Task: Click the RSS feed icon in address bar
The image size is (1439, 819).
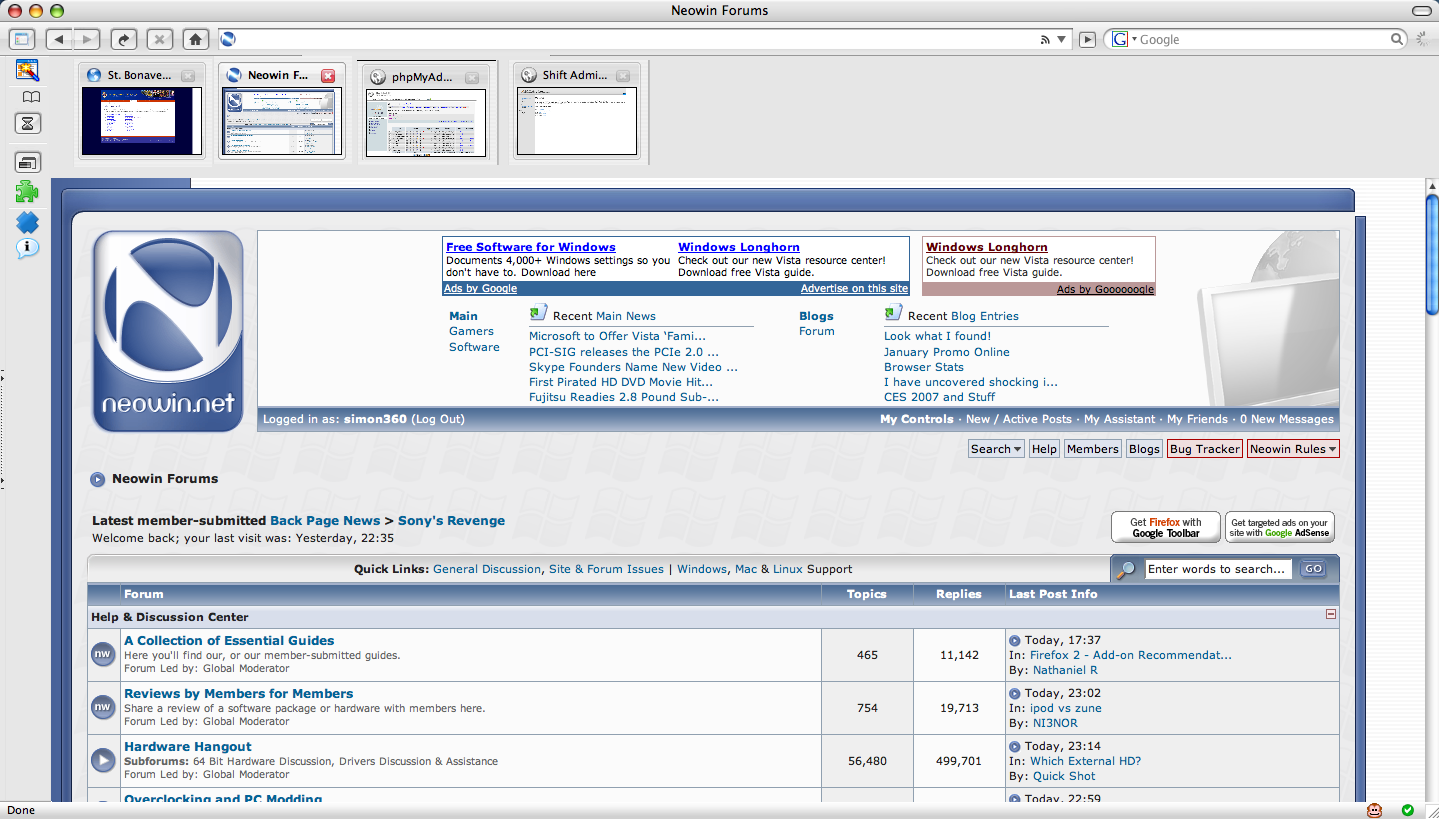Action: (x=1046, y=40)
